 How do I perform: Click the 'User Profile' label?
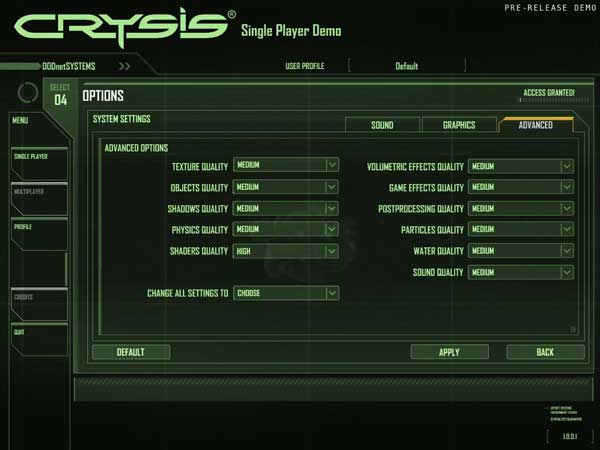point(305,66)
